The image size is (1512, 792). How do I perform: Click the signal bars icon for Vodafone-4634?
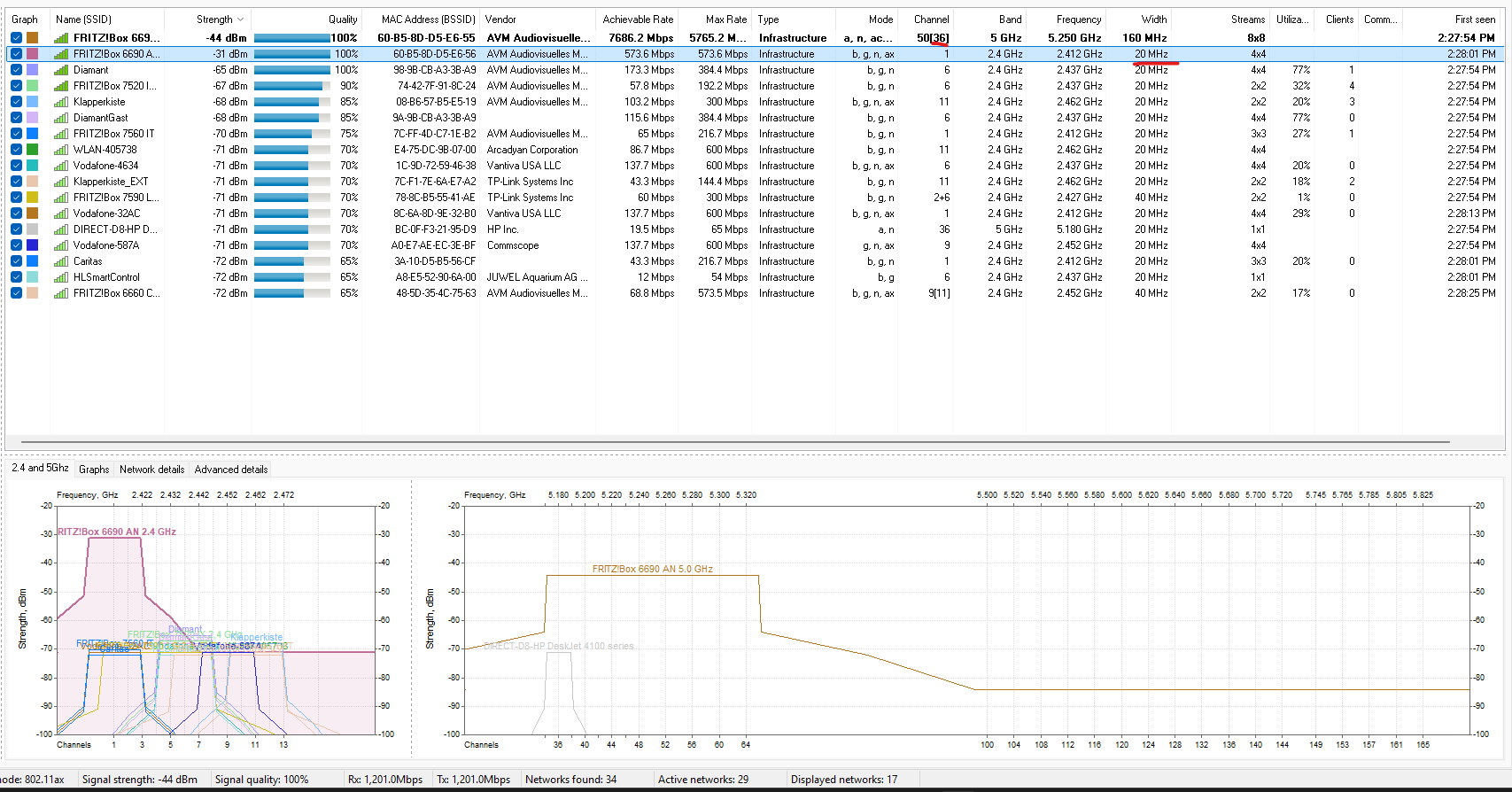coord(61,166)
